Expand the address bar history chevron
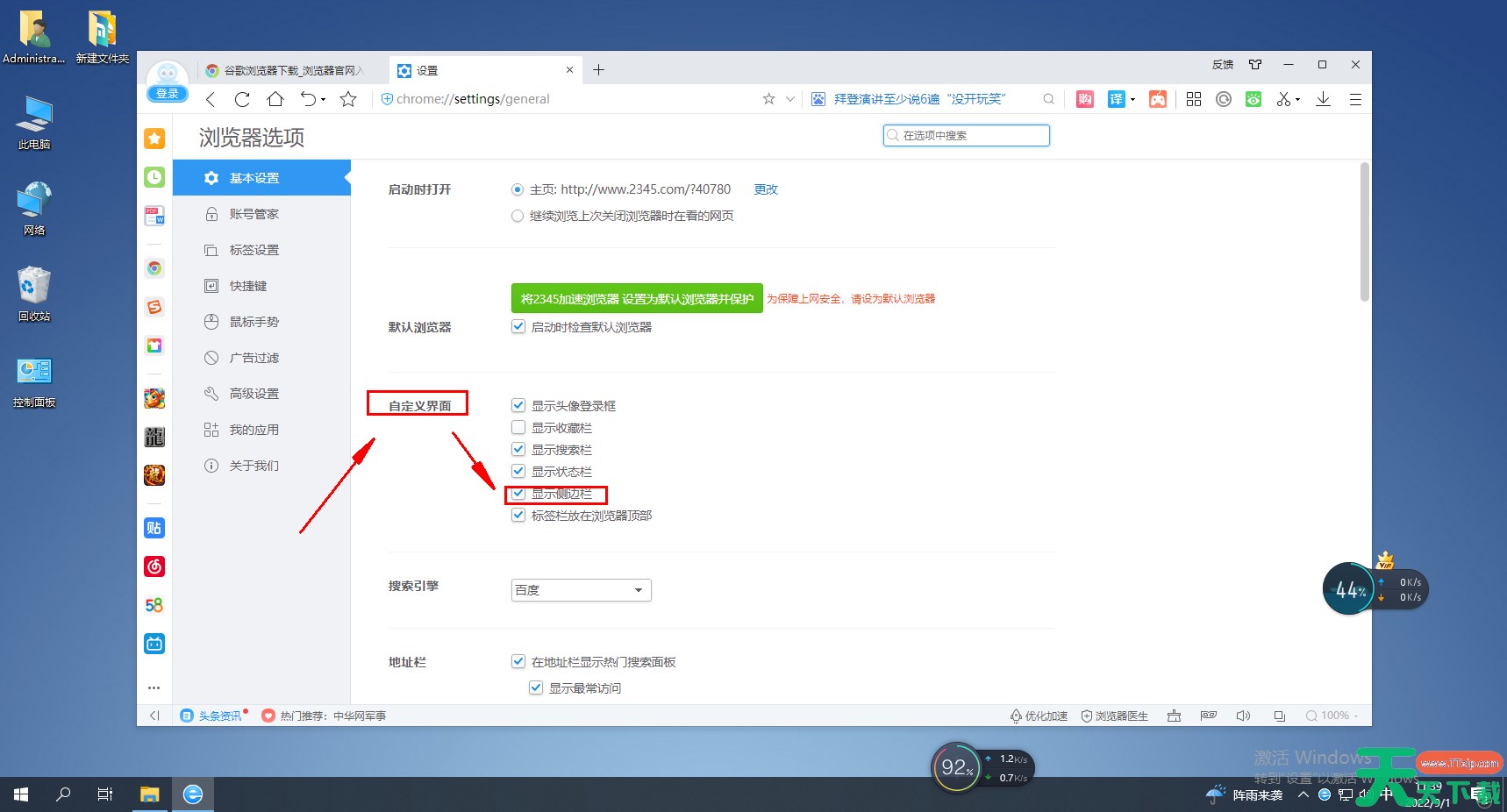This screenshot has width=1507, height=812. click(x=789, y=99)
